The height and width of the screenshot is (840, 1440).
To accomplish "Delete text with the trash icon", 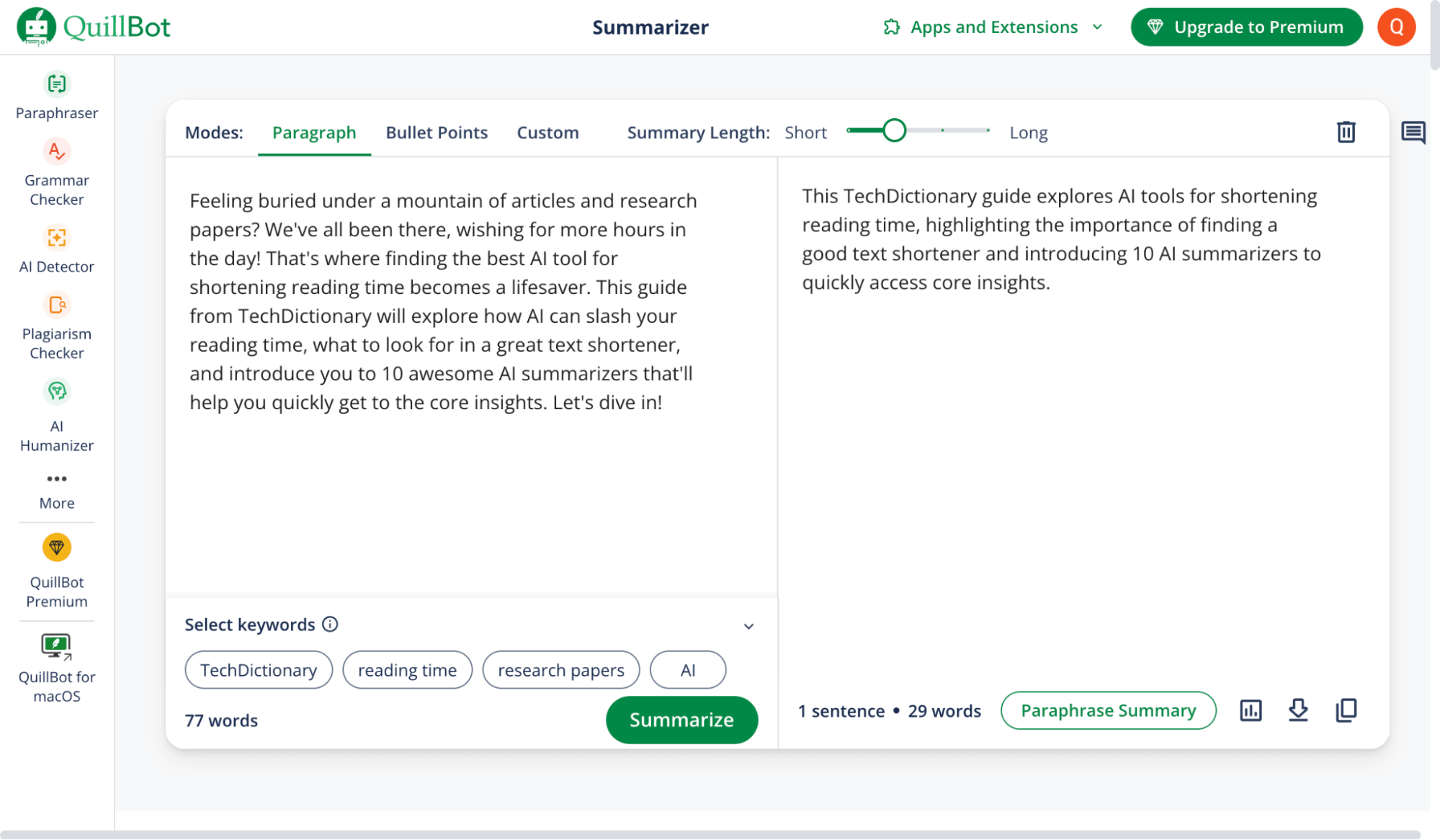I will (x=1346, y=133).
